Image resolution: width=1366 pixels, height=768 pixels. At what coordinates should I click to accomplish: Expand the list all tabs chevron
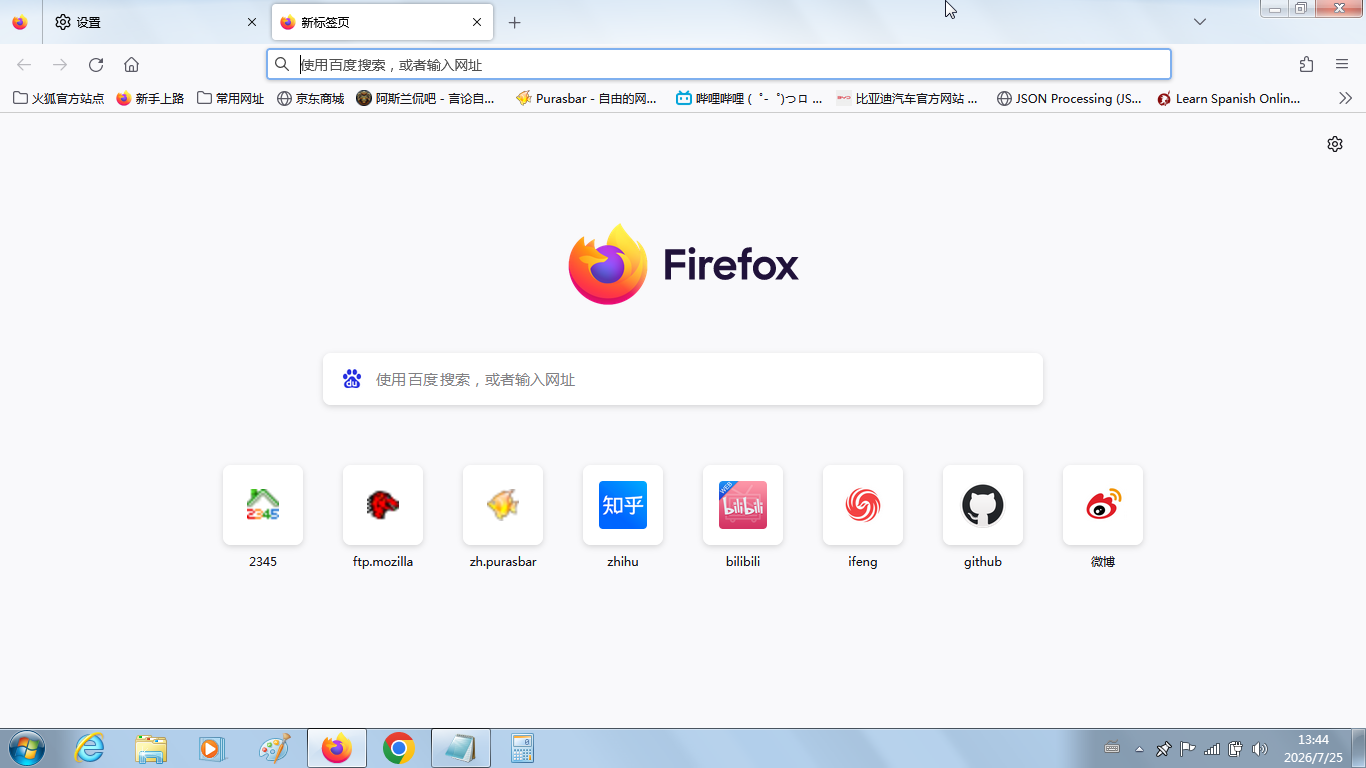pos(1200,22)
